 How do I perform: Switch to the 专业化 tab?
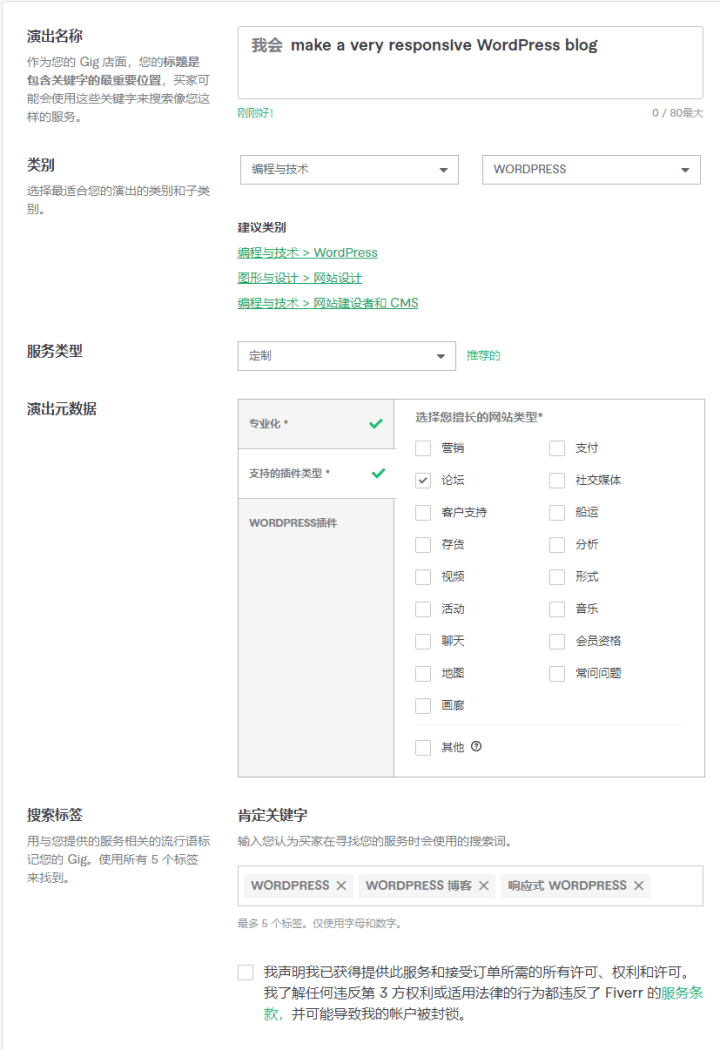pyautogui.click(x=316, y=423)
